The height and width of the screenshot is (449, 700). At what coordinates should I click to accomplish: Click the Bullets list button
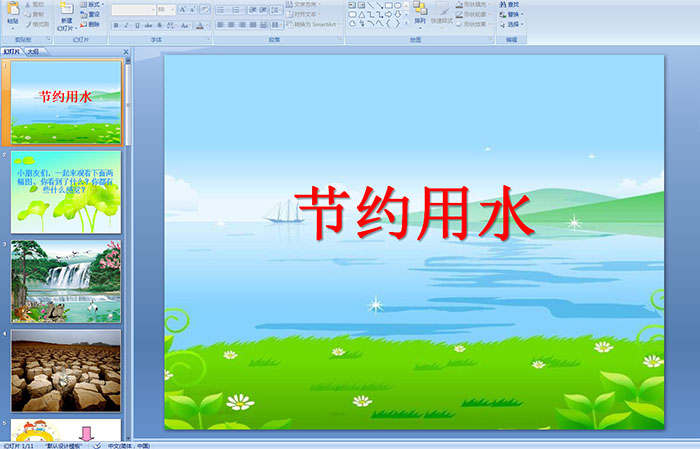point(222,10)
